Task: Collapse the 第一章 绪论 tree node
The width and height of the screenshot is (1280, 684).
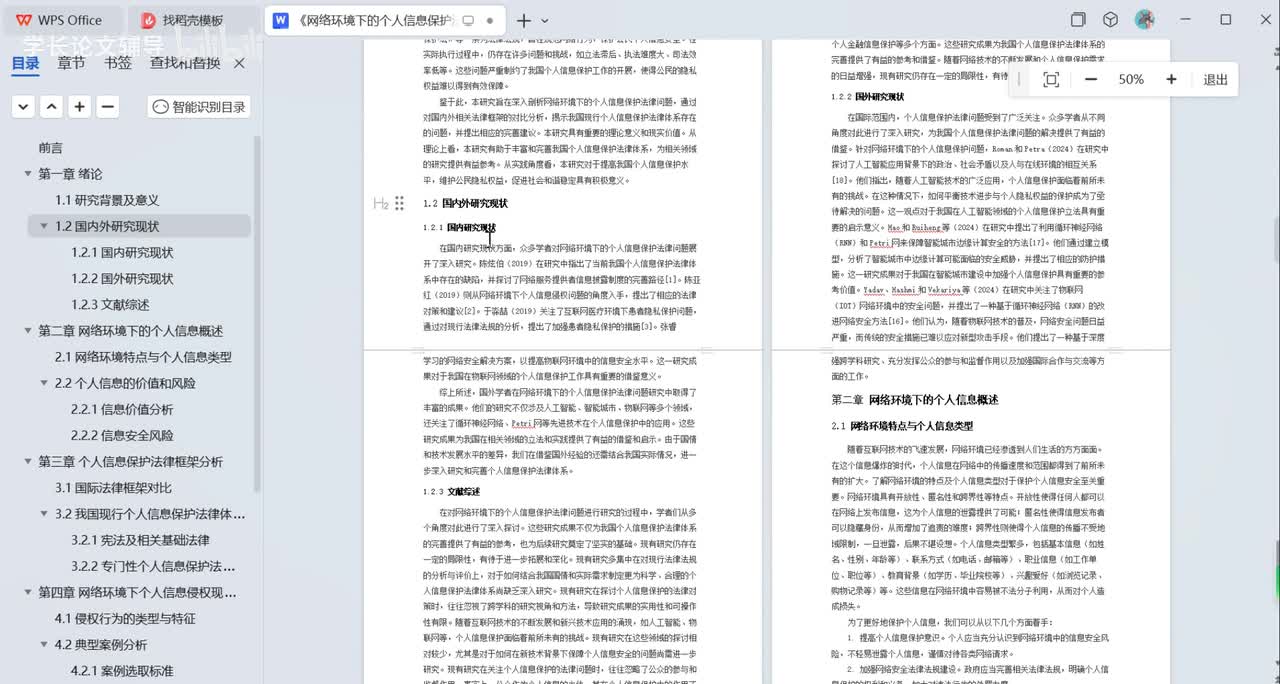Action: point(28,174)
